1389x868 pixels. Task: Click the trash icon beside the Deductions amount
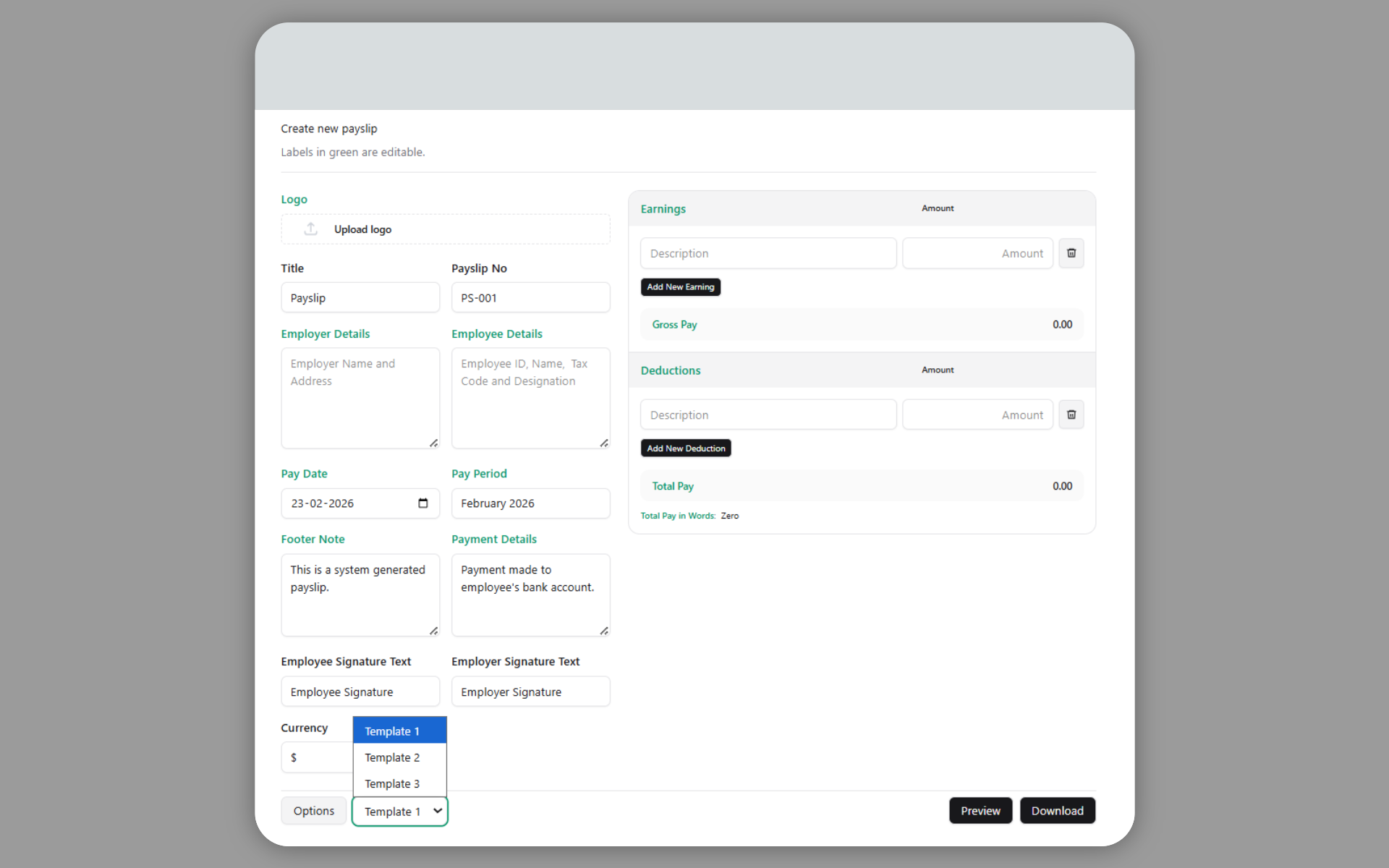click(1071, 414)
